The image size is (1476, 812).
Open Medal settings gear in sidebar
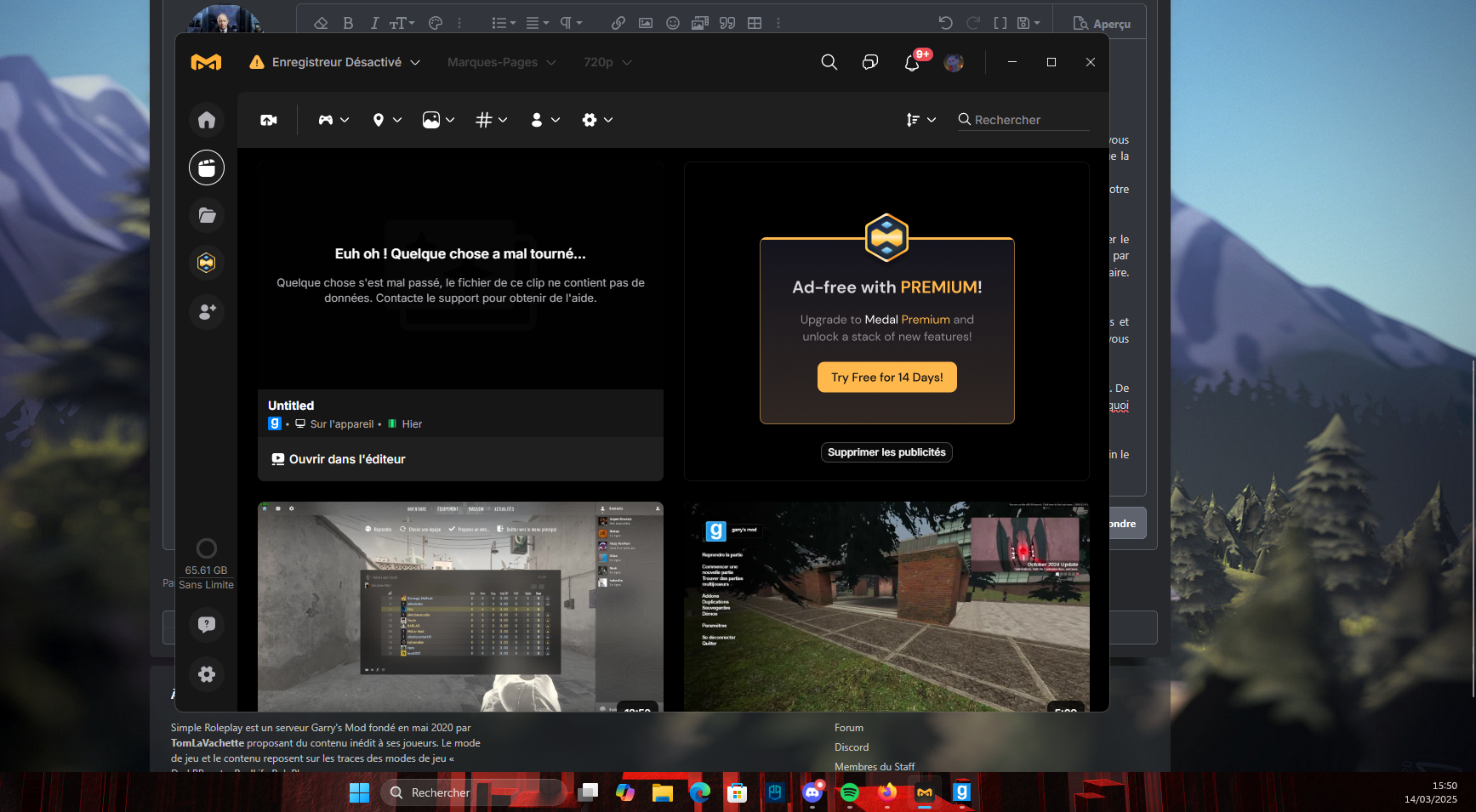[x=207, y=674]
